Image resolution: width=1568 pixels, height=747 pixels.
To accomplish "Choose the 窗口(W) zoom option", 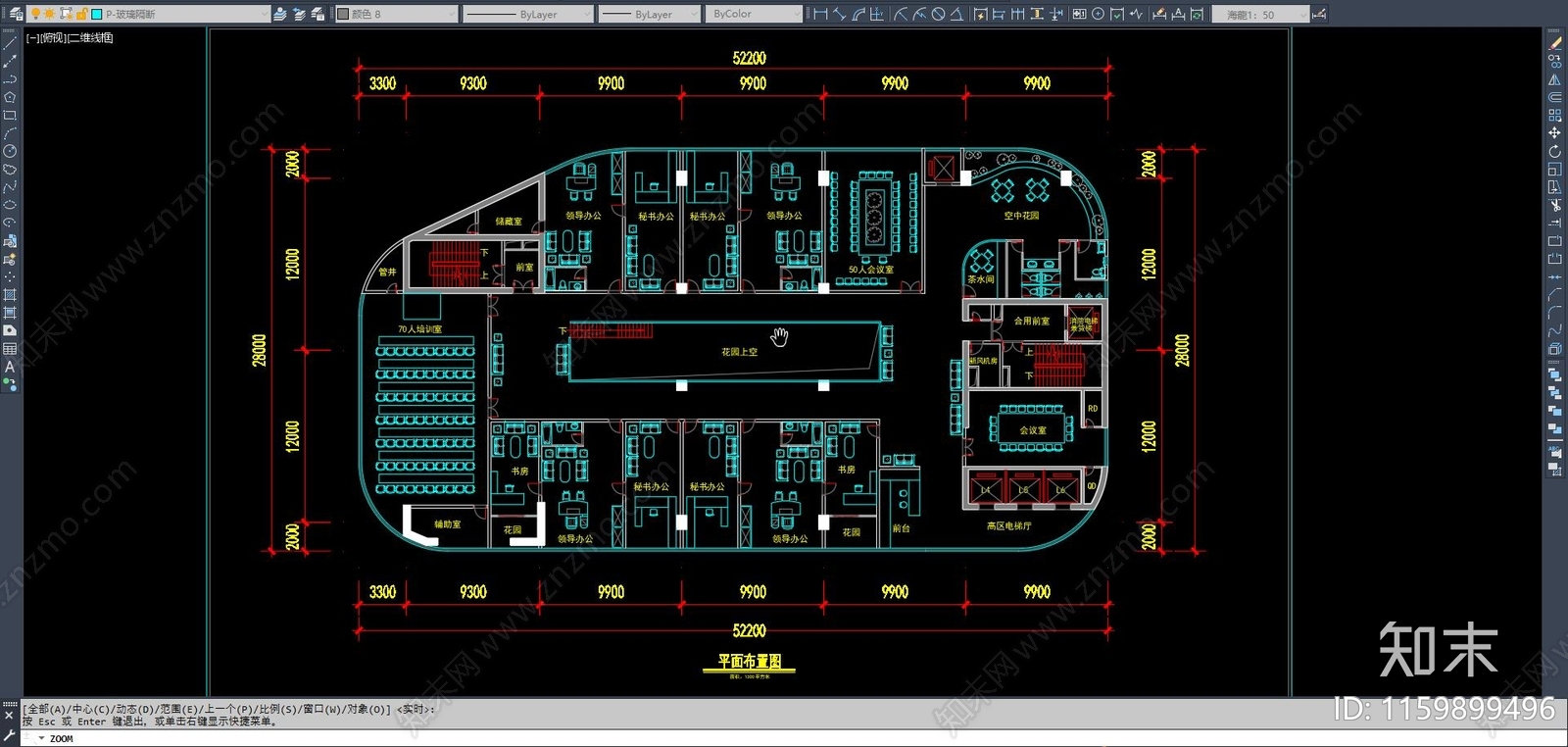I will coord(324,709).
